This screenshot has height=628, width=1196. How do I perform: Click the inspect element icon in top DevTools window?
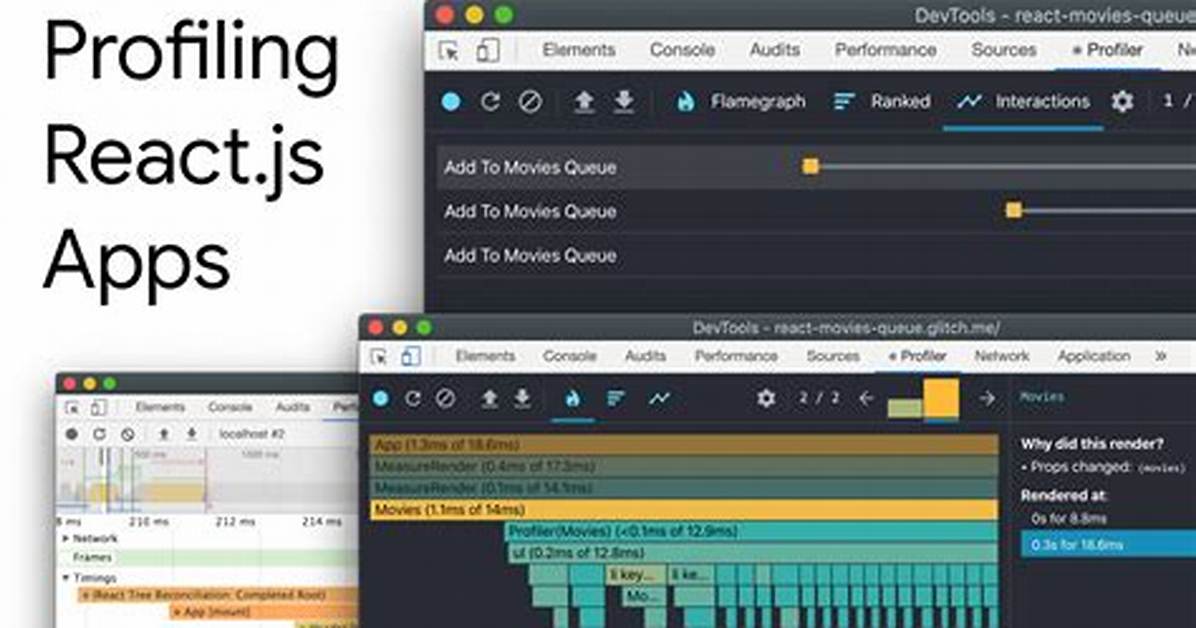coord(449,50)
